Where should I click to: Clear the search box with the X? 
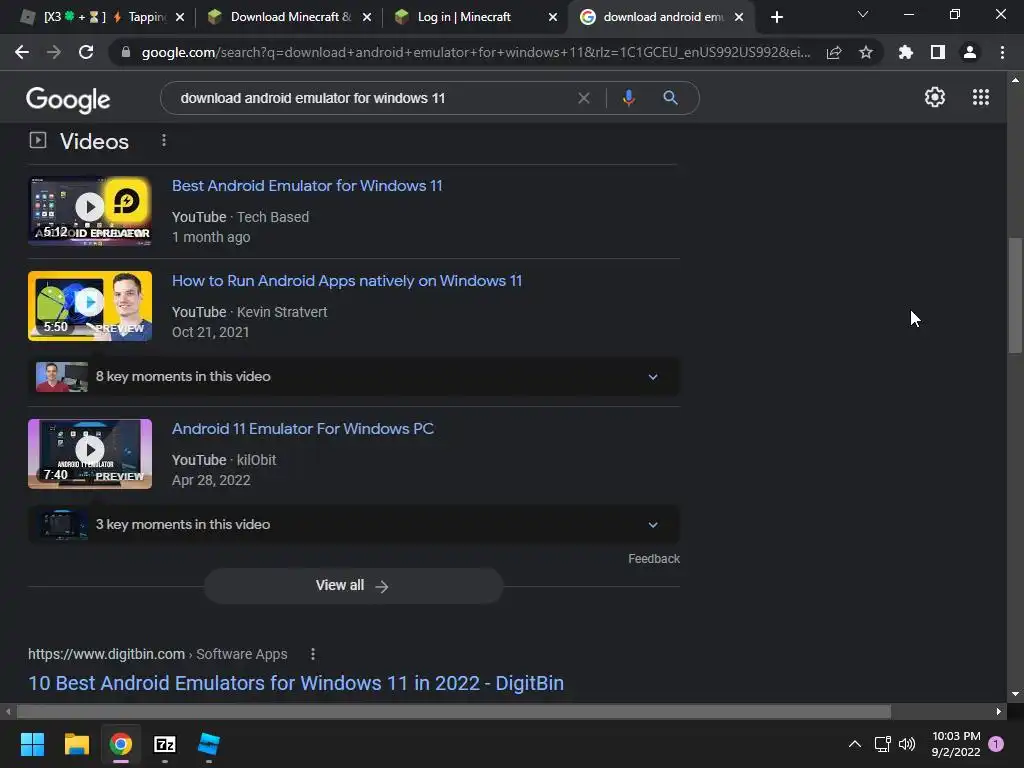click(x=584, y=98)
